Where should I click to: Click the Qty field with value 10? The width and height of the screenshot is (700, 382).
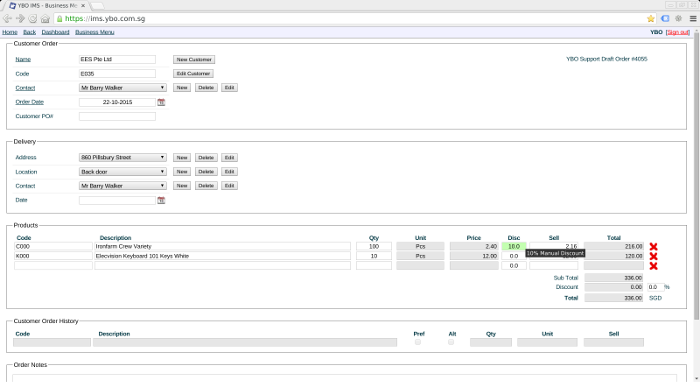pos(374,256)
